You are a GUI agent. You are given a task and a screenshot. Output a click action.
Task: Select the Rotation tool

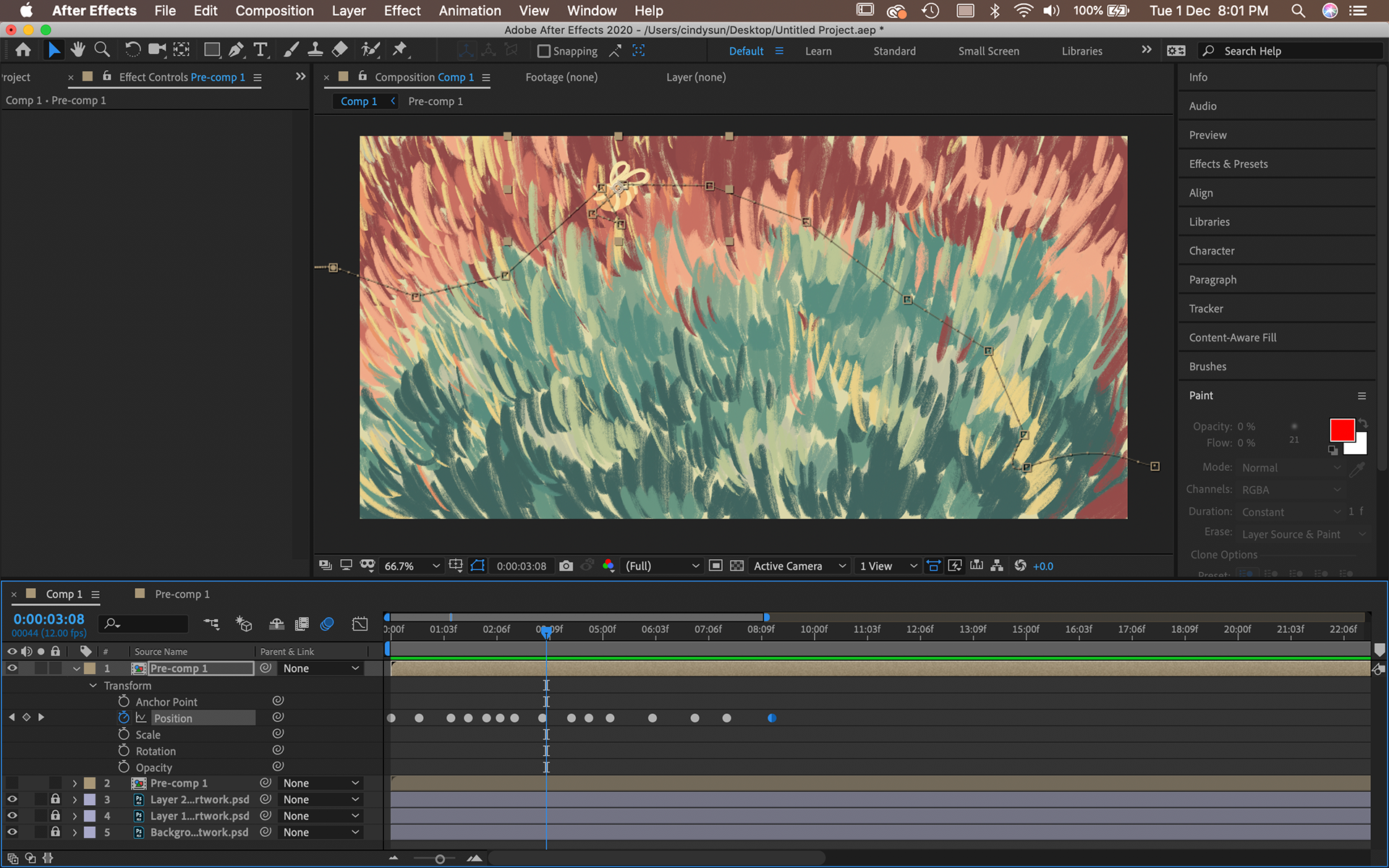pyautogui.click(x=132, y=50)
